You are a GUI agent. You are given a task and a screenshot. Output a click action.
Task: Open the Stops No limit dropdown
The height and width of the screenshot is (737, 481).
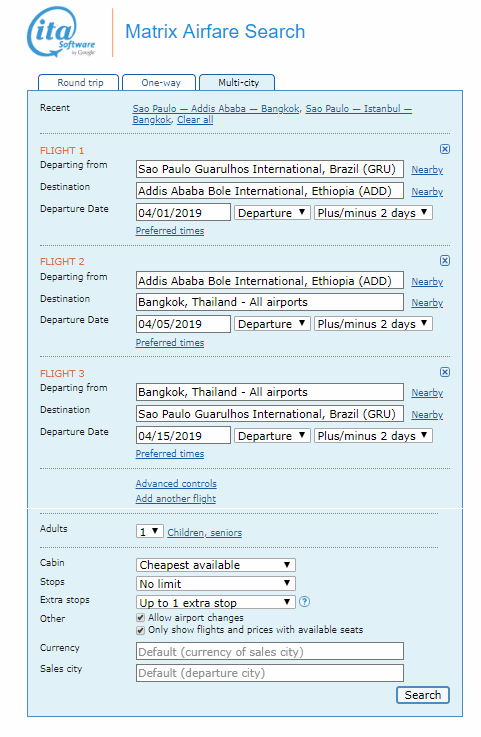point(215,583)
